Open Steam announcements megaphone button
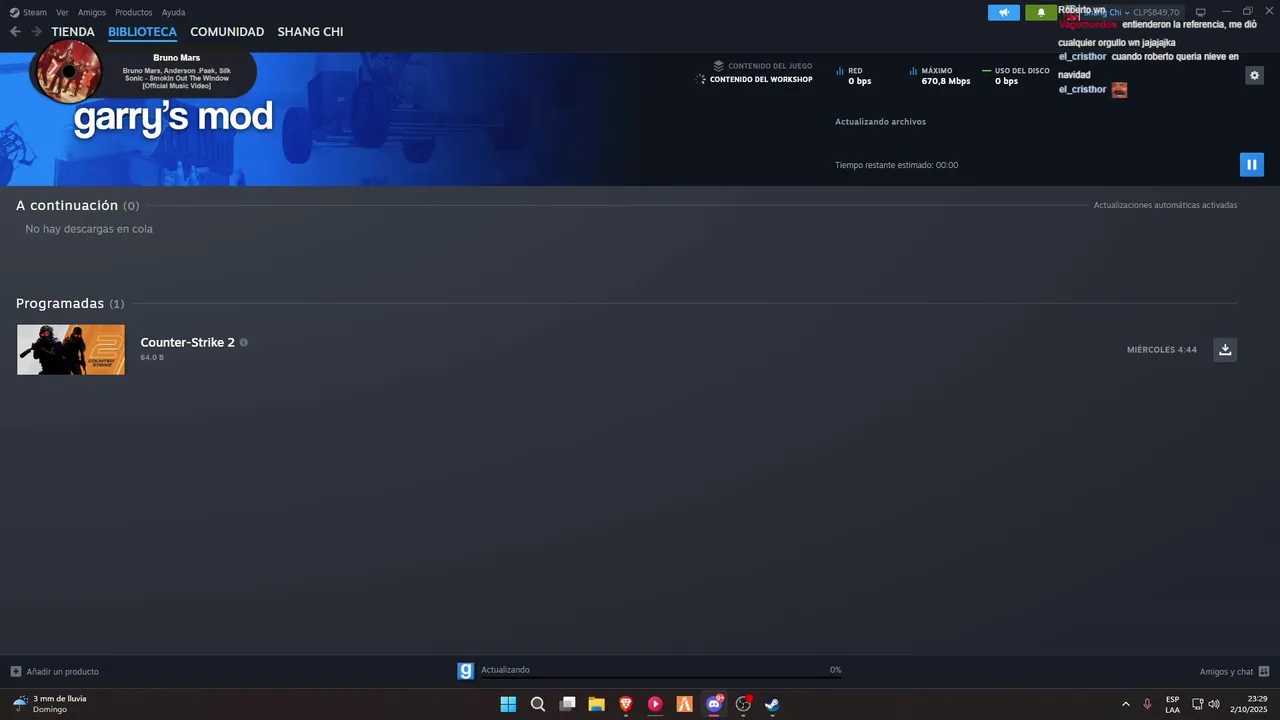Viewport: 1280px width, 720px height. pyautogui.click(x=1004, y=12)
